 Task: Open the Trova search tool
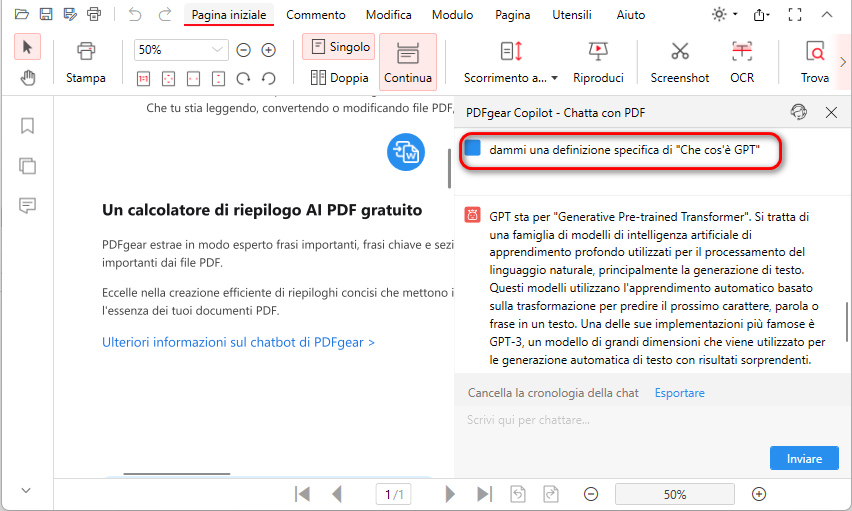(815, 62)
